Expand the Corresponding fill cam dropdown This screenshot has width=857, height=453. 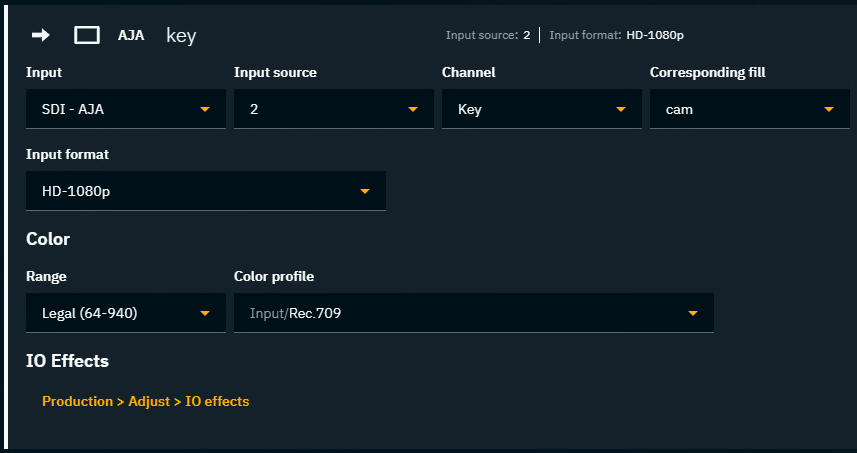tap(749, 109)
